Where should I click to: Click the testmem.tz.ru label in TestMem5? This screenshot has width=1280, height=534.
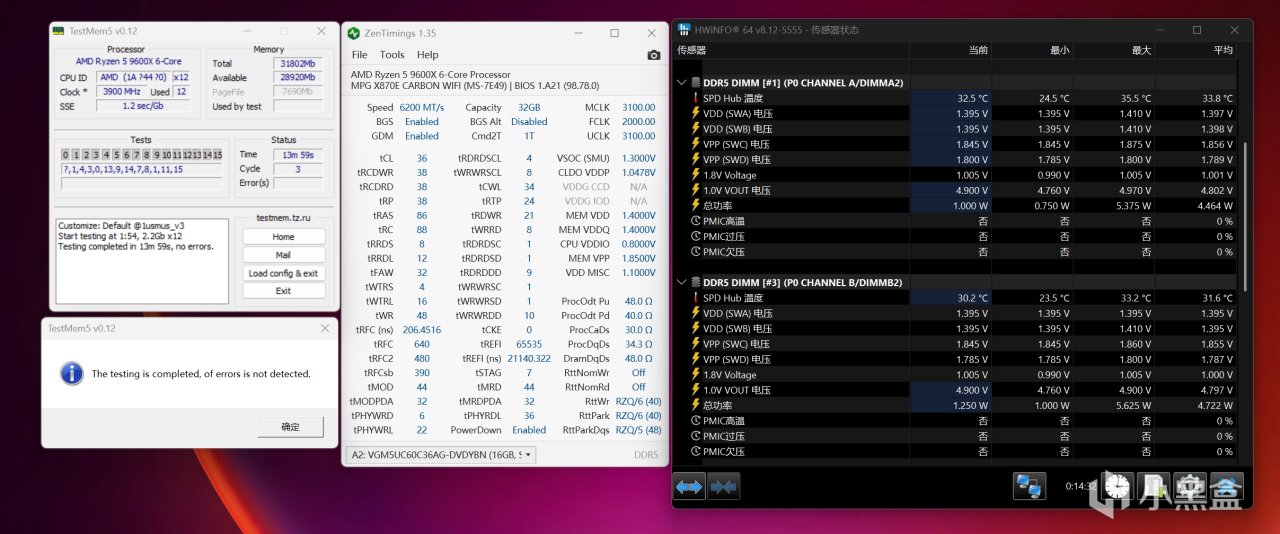click(284, 217)
